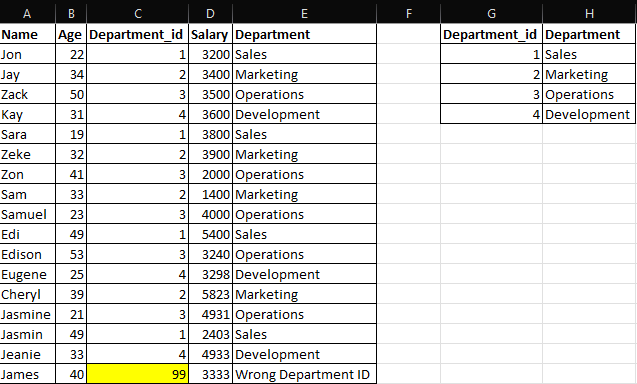
Task: Click Zon's salary cell 2000
Action: tap(210, 174)
